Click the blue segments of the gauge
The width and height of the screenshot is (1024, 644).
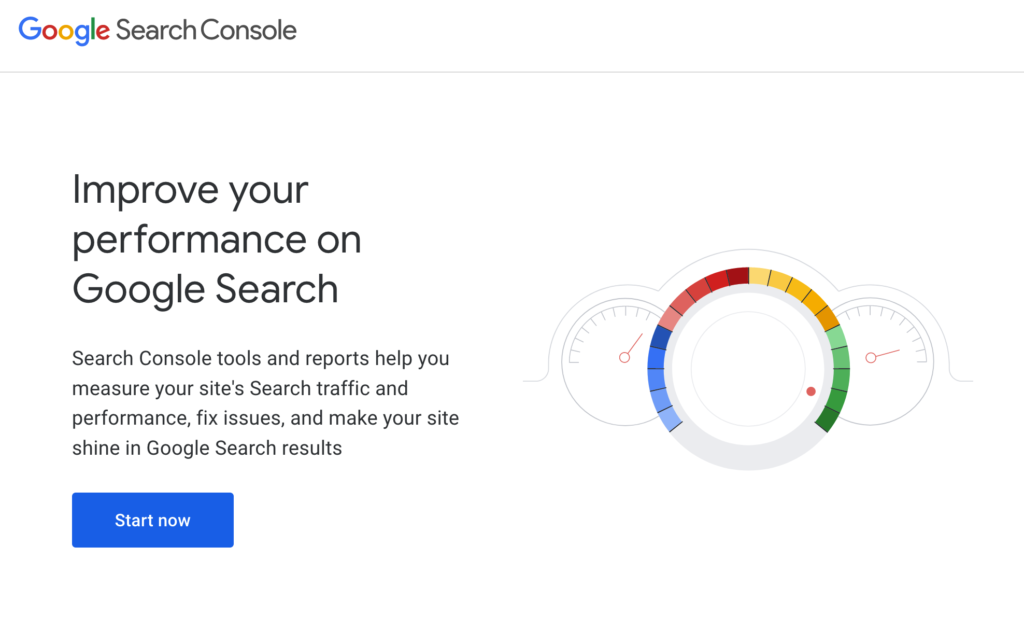(x=661, y=379)
